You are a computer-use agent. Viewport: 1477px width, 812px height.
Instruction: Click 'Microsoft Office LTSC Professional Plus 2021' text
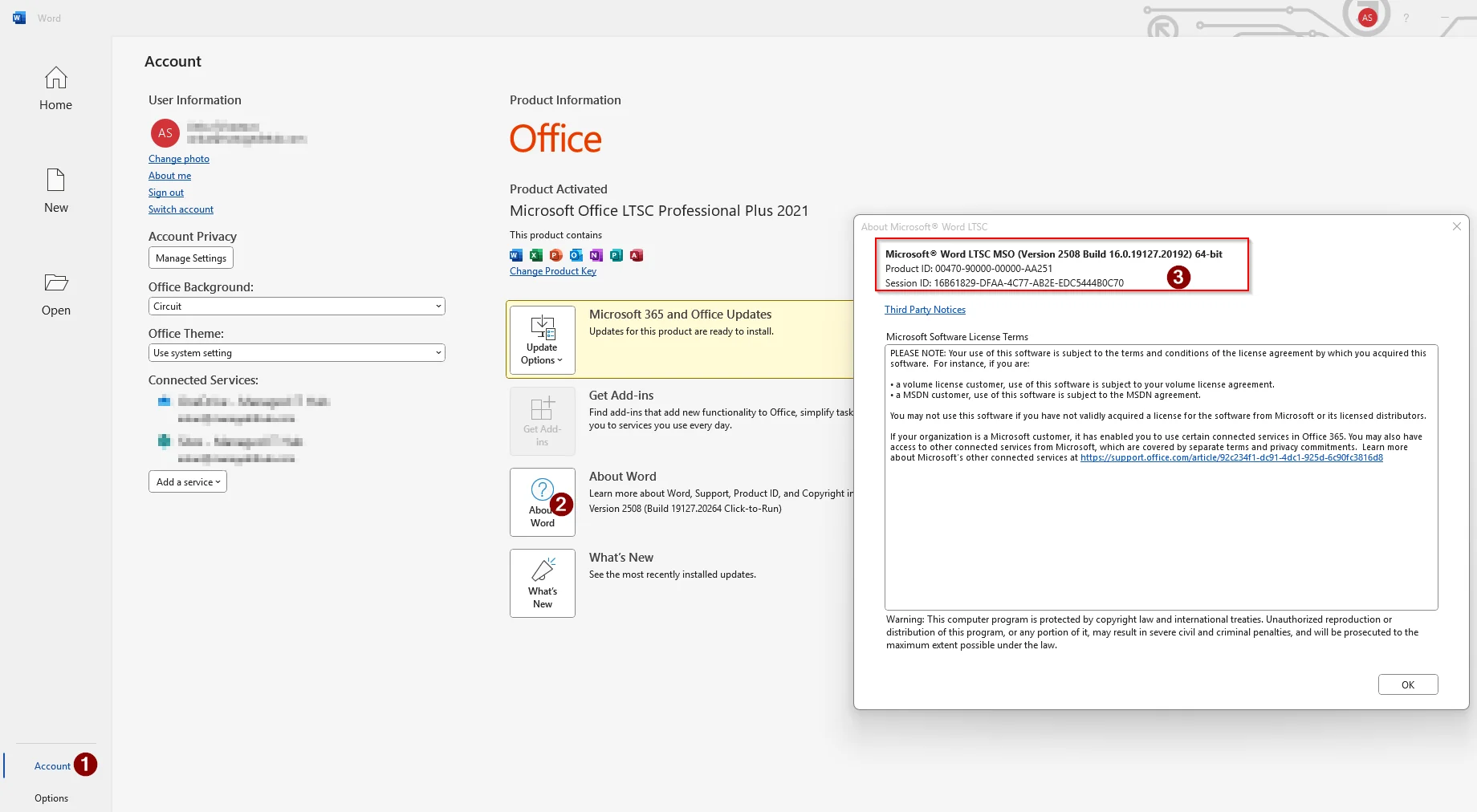(x=659, y=211)
